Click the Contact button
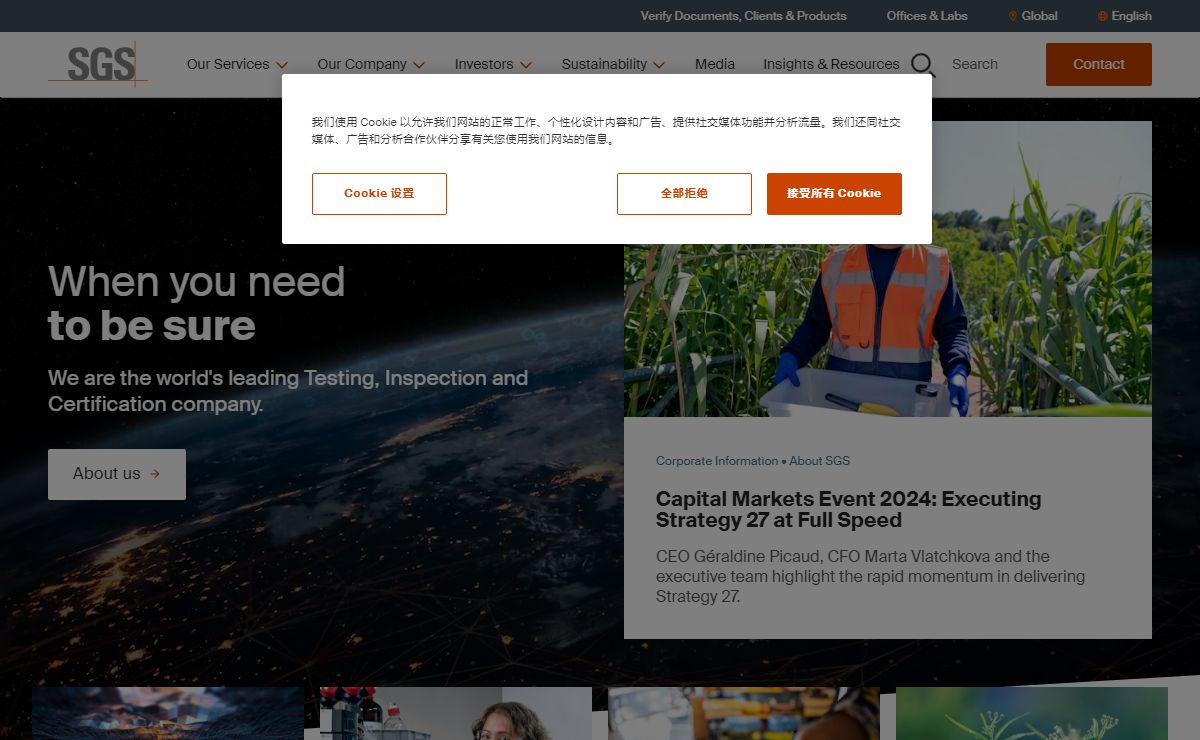1200x740 pixels. click(1099, 64)
